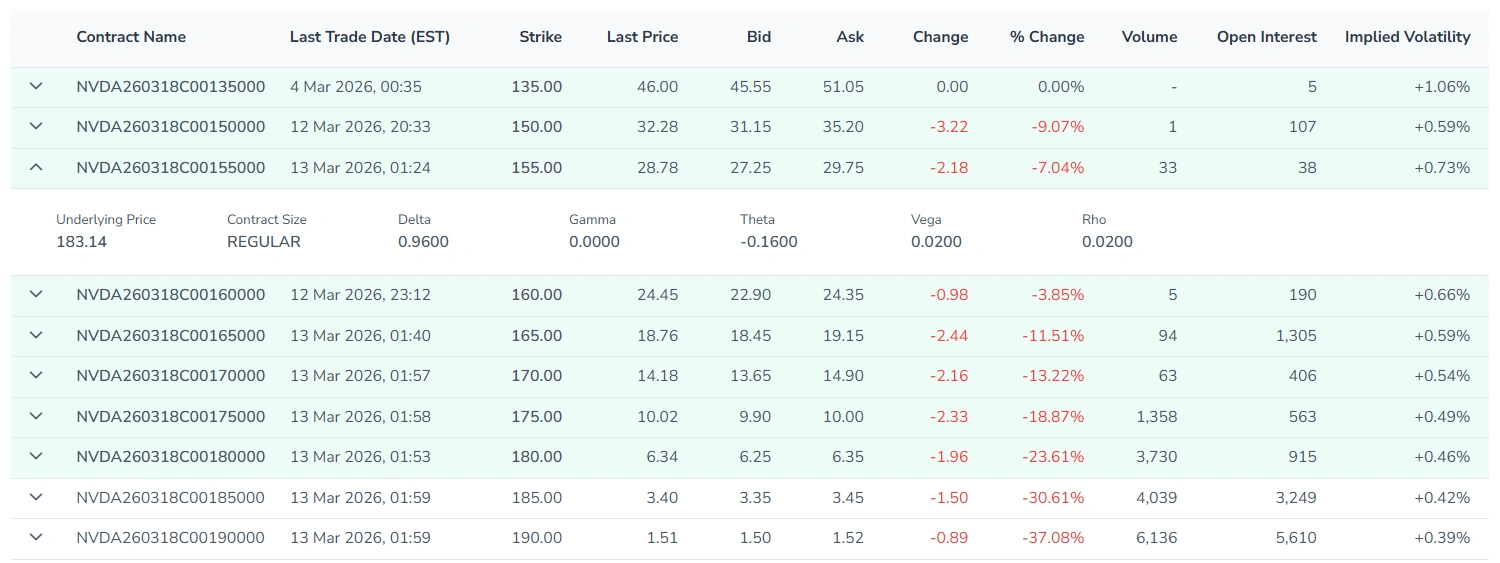Select contract name NVDA260318C00190000
Screen dimensions: 1500x563
click(x=171, y=538)
